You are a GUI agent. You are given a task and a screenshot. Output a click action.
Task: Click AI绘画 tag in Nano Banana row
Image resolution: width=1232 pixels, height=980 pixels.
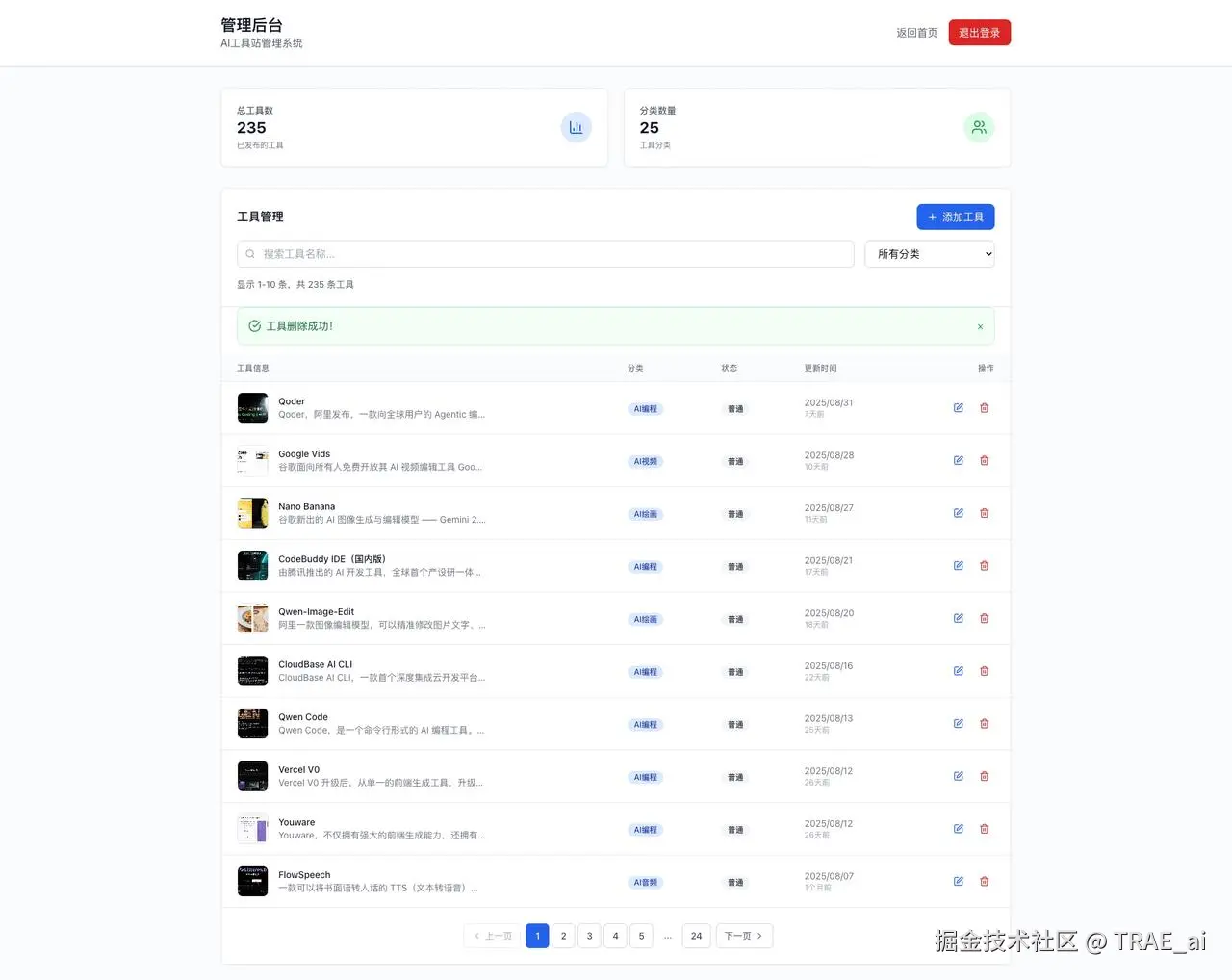[x=646, y=514]
